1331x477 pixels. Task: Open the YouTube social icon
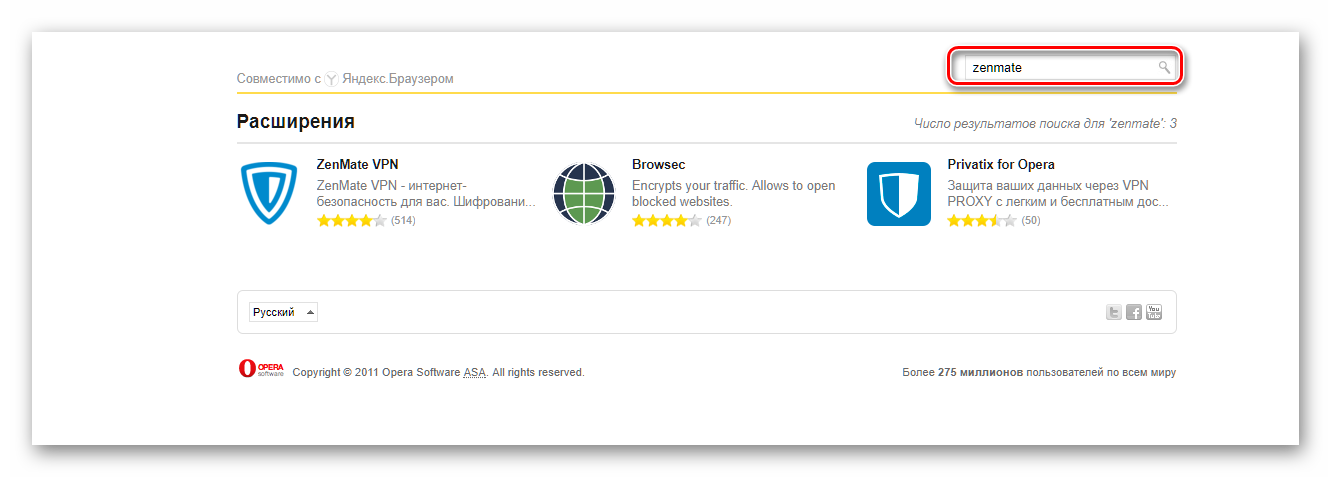[1154, 312]
